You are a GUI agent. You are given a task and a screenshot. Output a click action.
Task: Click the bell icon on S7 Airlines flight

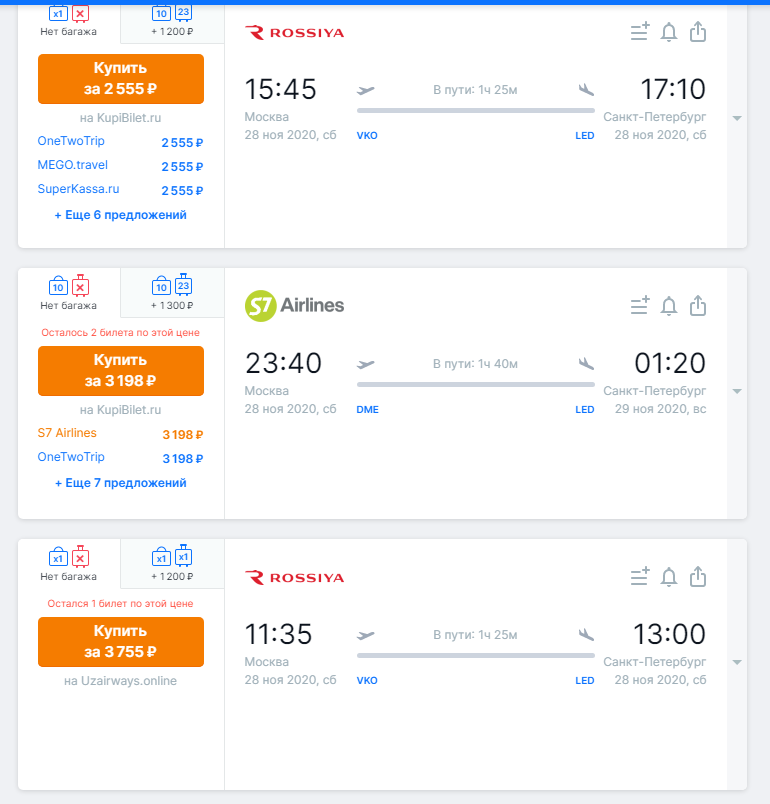point(668,306)
